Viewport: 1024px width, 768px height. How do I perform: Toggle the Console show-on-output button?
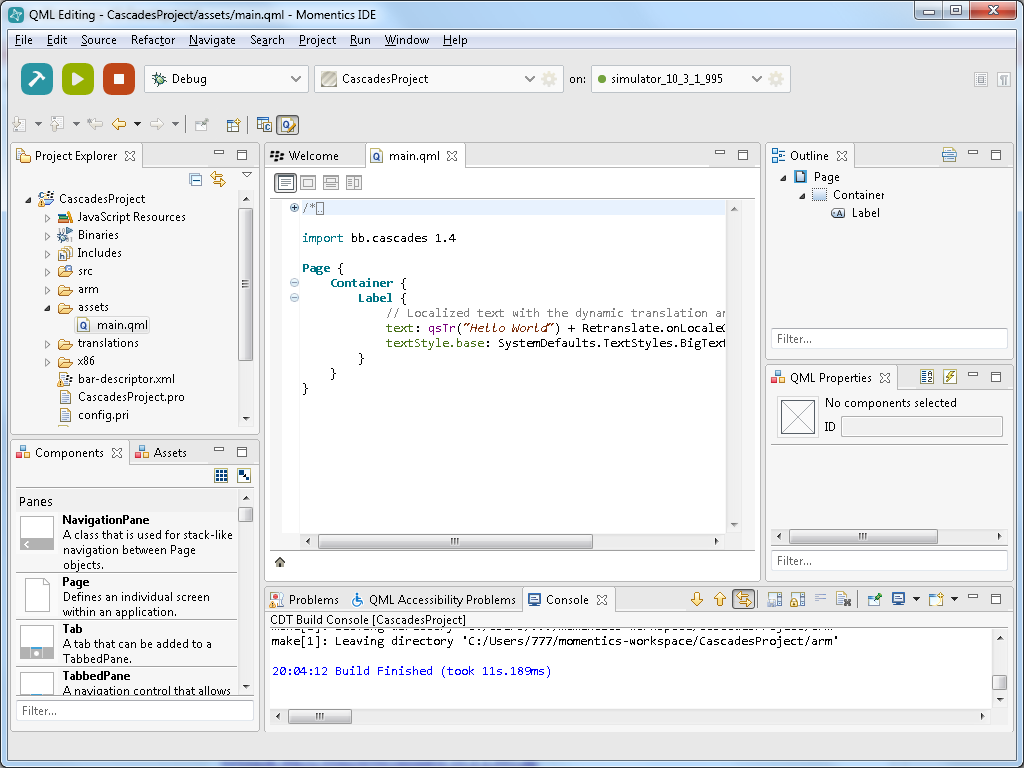[743, 600]
